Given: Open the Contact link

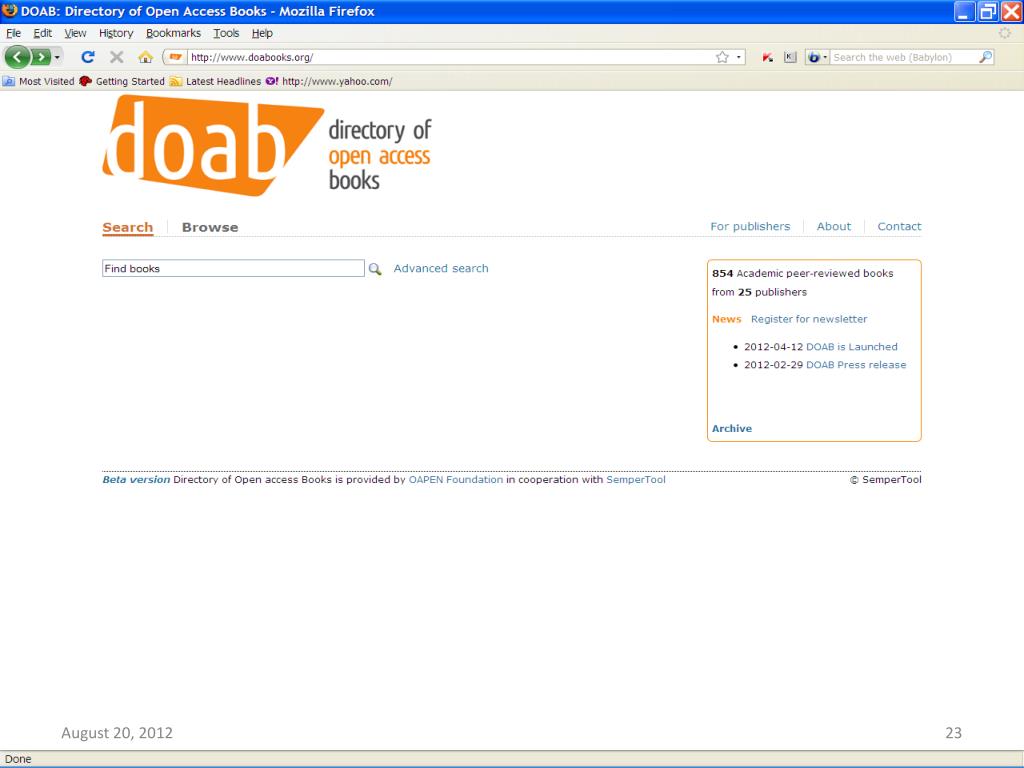Looking at the screenshot, I should click(x=899, y=227).
